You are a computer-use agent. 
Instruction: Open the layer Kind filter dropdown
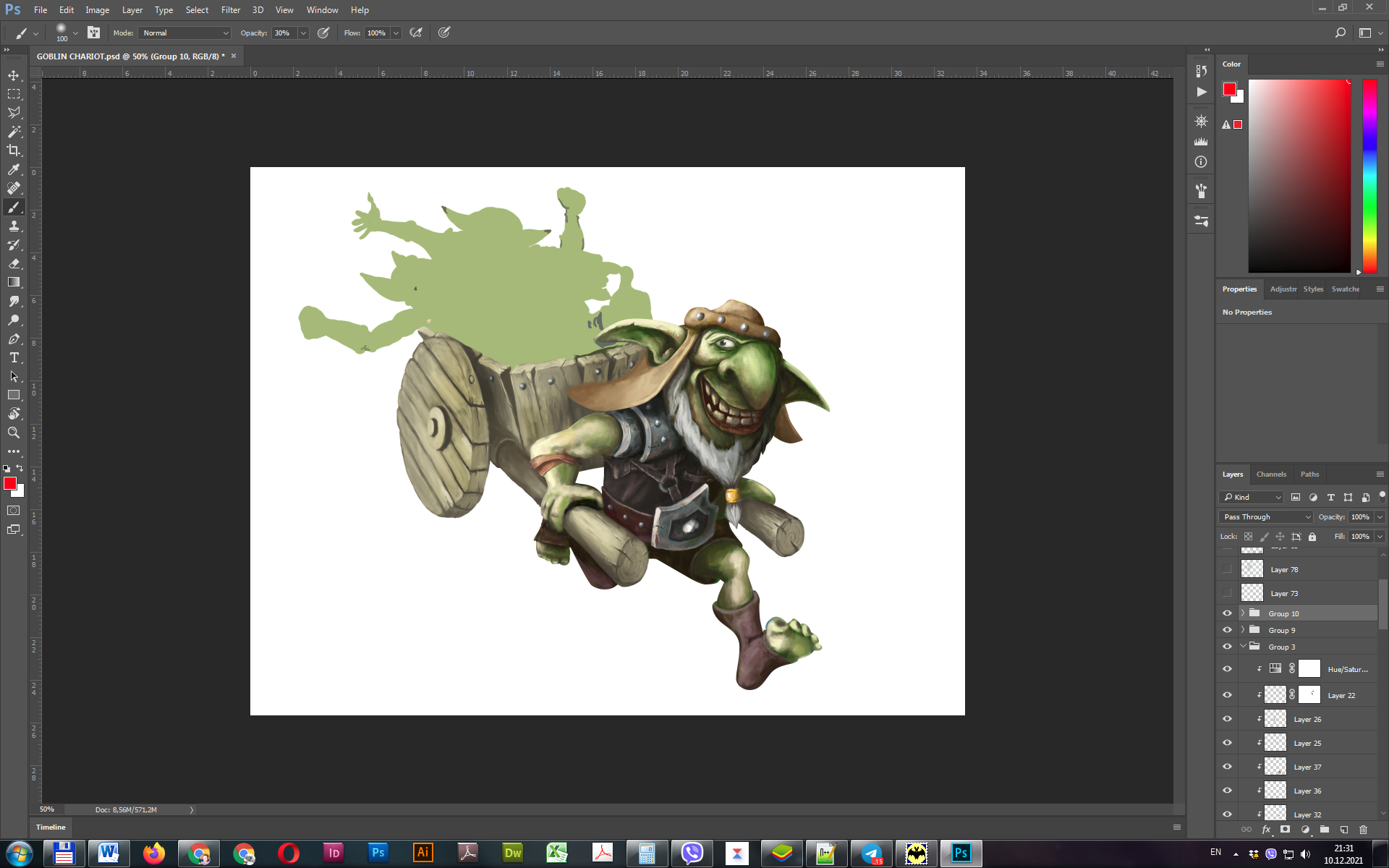[x=1251, y=497]
